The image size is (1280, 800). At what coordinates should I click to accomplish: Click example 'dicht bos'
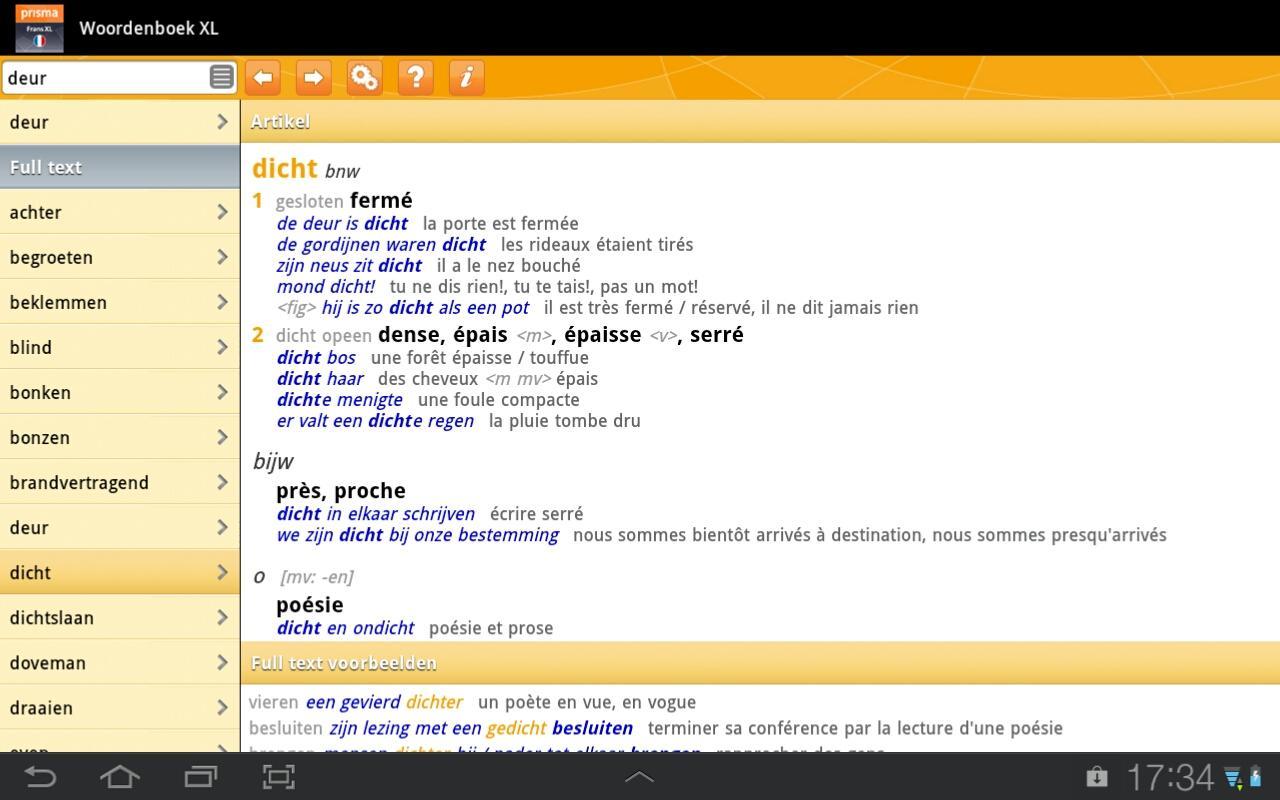pyautogui.click(x=316, y=357)
